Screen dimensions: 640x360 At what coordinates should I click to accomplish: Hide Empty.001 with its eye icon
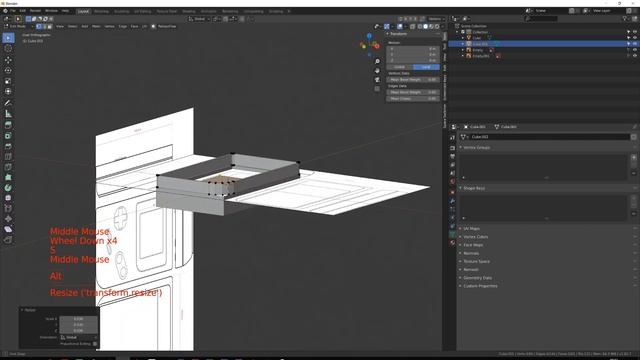[x=635, y=56]
